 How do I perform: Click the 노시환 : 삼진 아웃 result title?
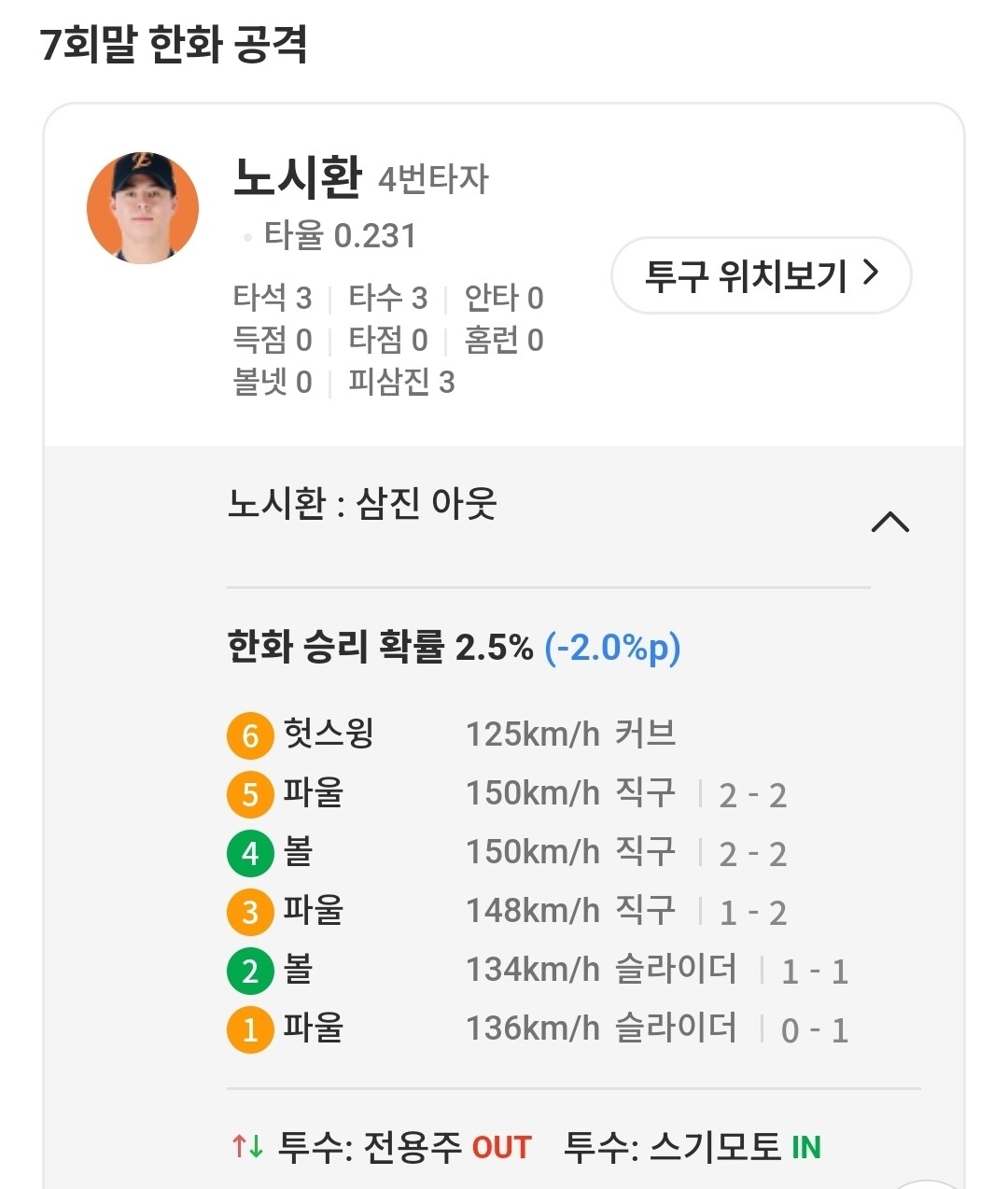362,505
